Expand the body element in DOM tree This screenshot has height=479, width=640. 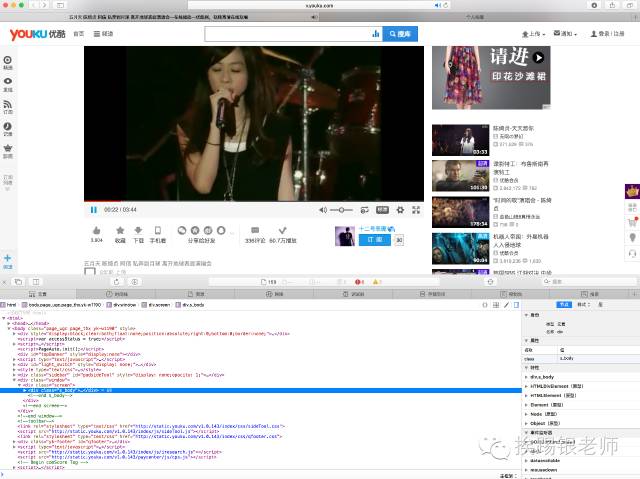pyautogui.click(x=9, y=328)
